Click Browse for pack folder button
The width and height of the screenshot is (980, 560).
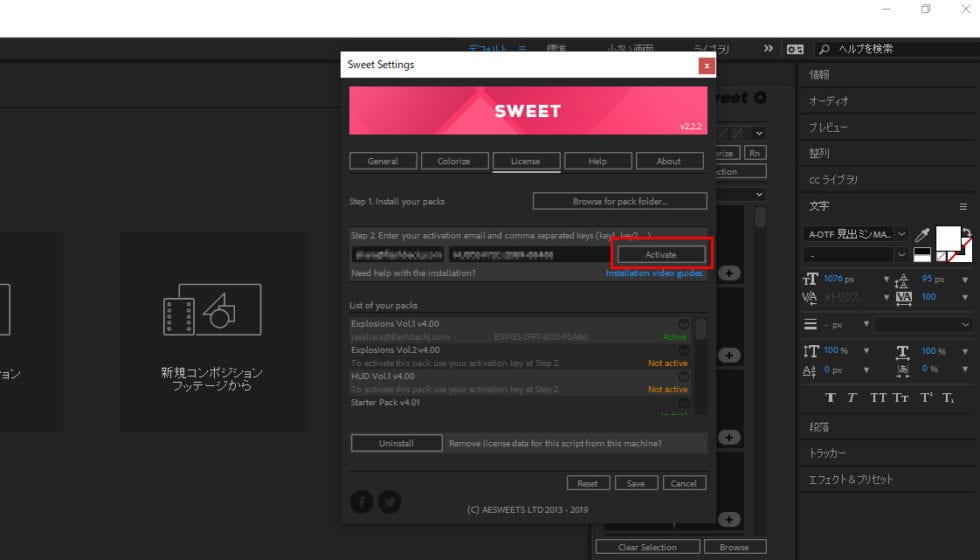(620, 201)
